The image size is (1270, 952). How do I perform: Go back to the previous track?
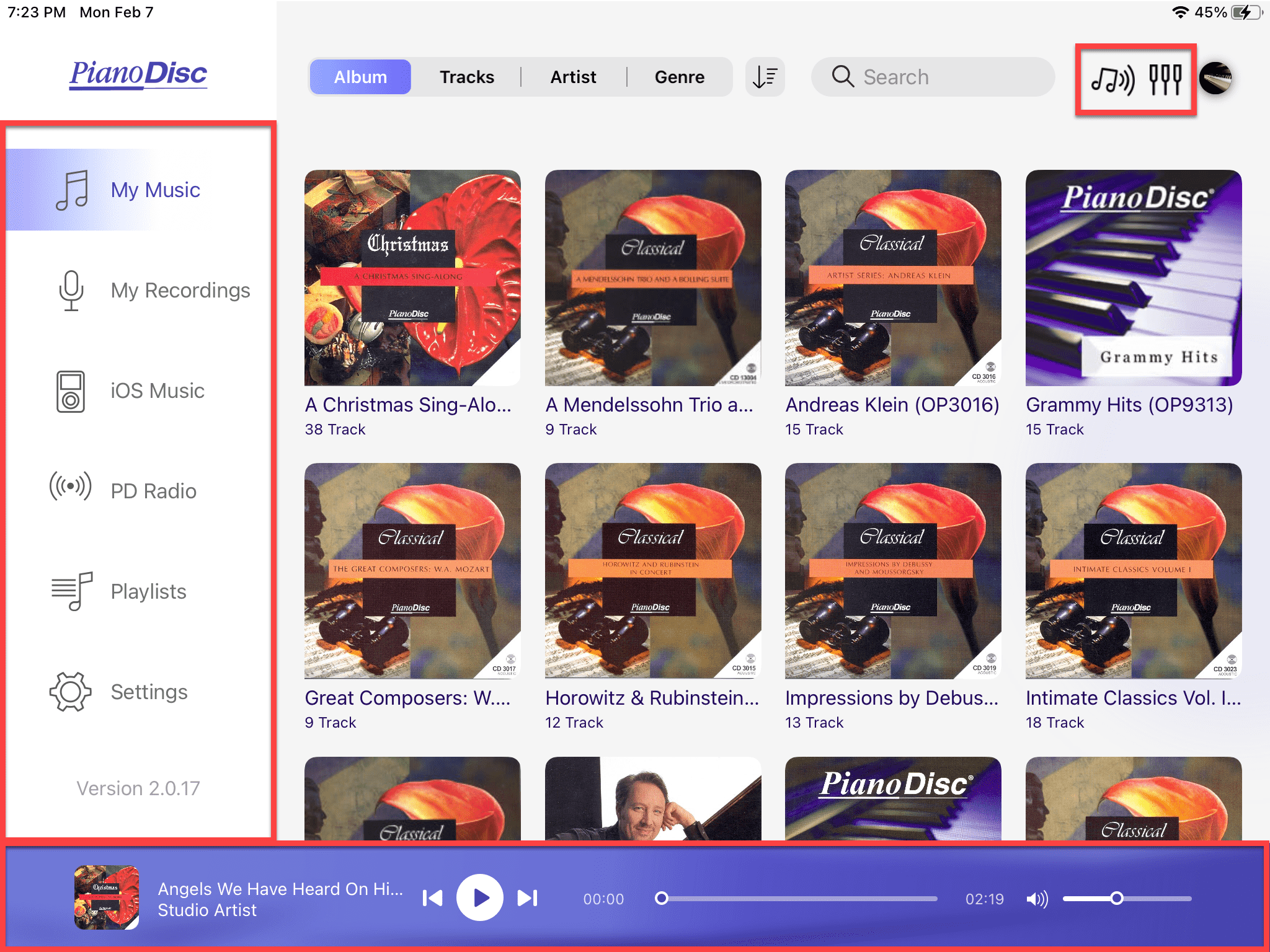tap(432, 898)
